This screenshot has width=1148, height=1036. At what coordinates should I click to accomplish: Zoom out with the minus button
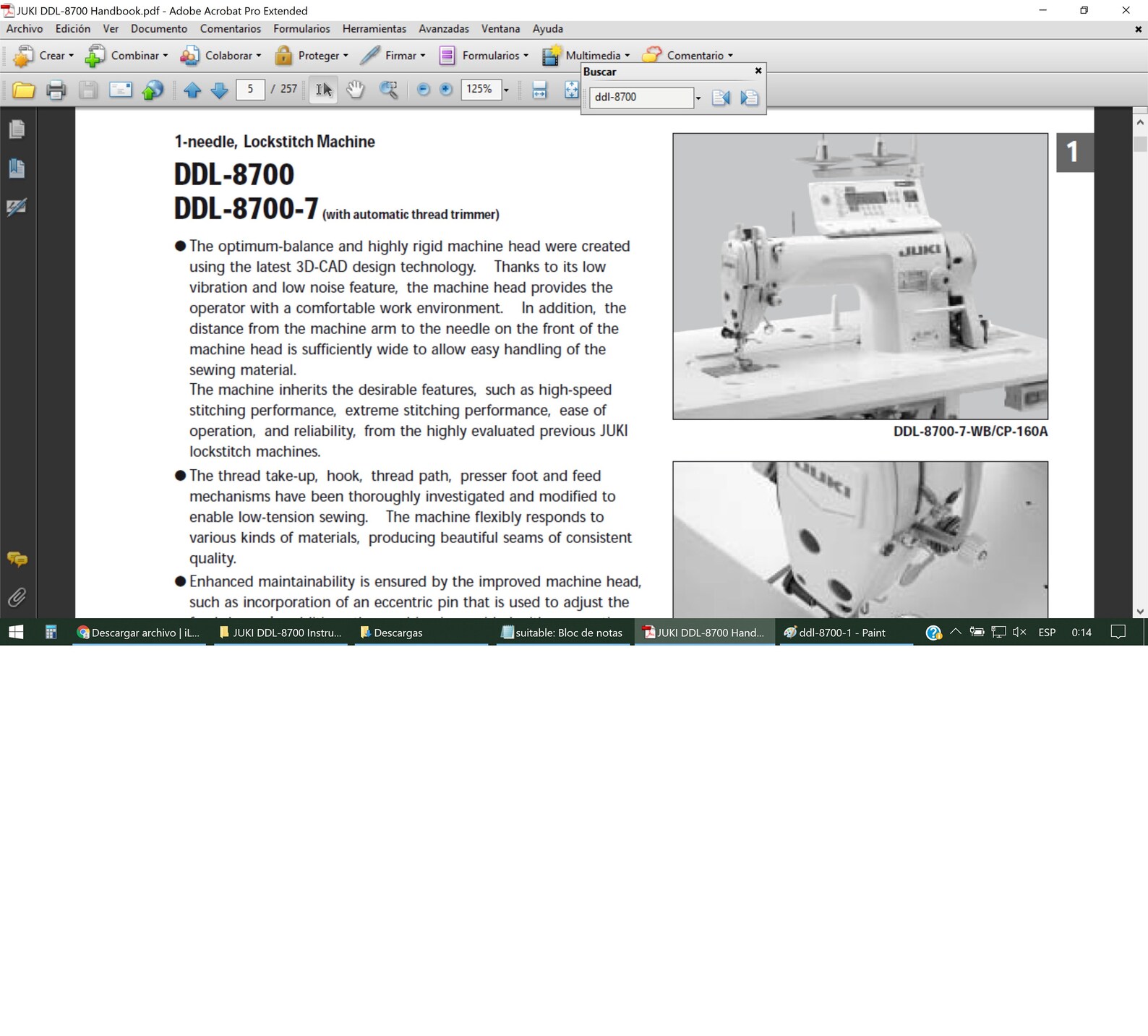coord(424,90)
